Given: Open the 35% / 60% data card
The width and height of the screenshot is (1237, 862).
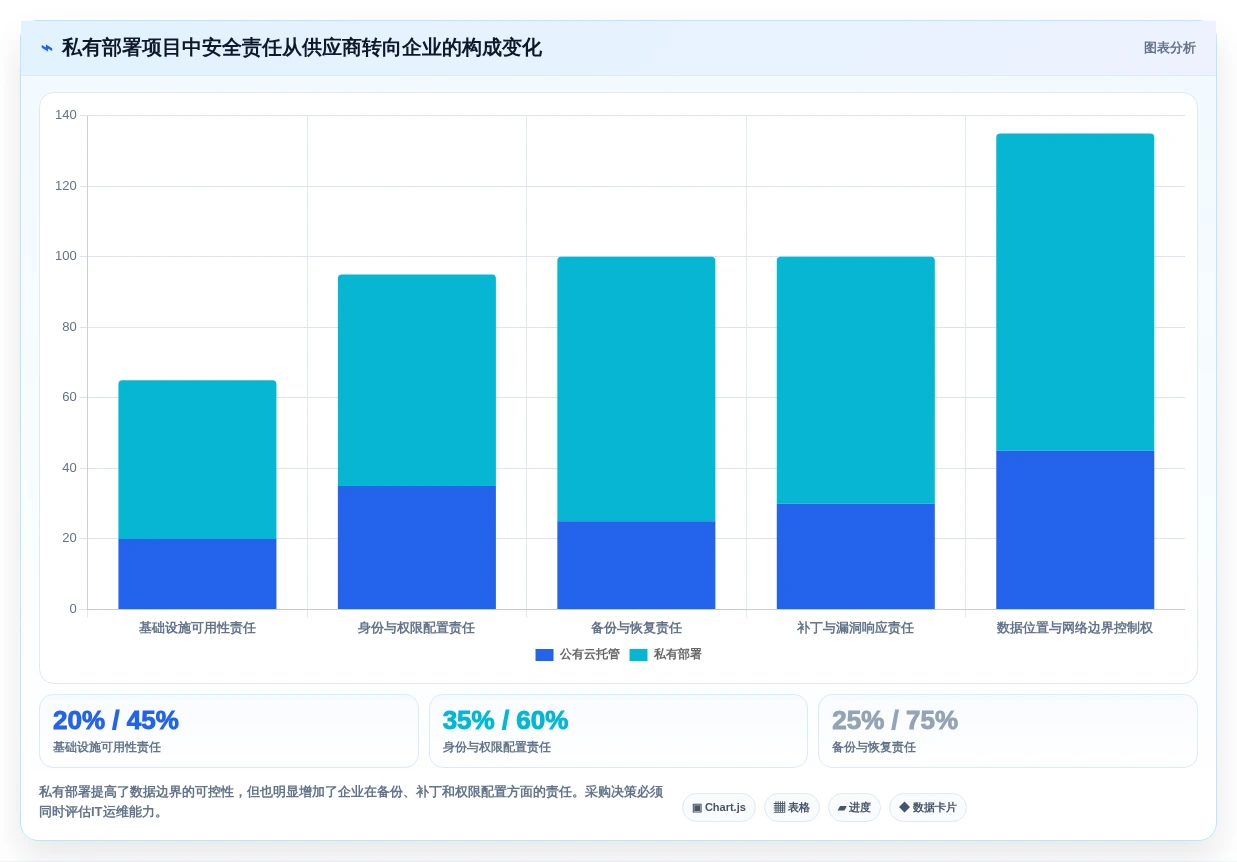Looking at the screenshot, I should 618,731.
